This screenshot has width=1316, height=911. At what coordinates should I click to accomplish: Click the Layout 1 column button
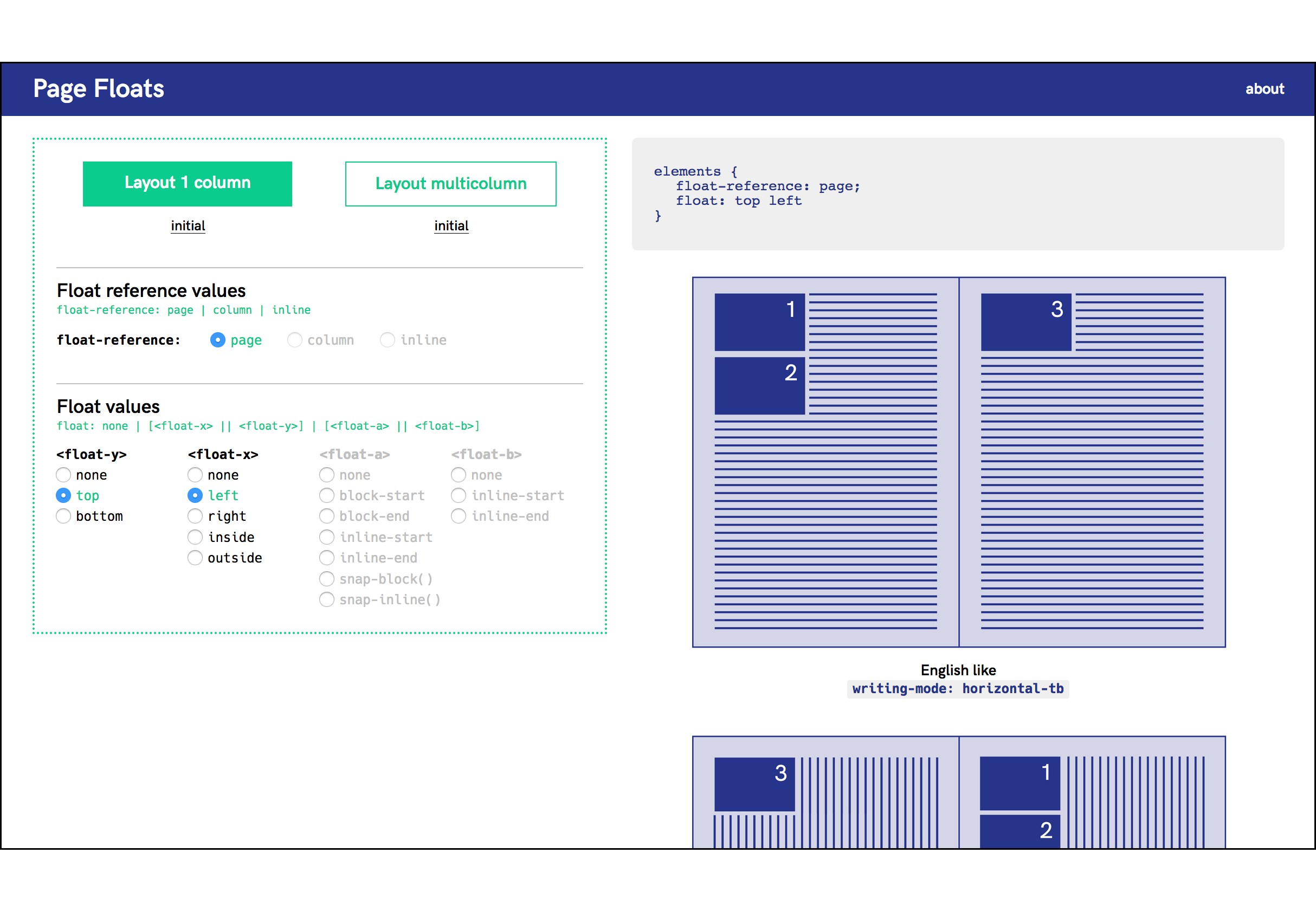(x=188, y=184)
